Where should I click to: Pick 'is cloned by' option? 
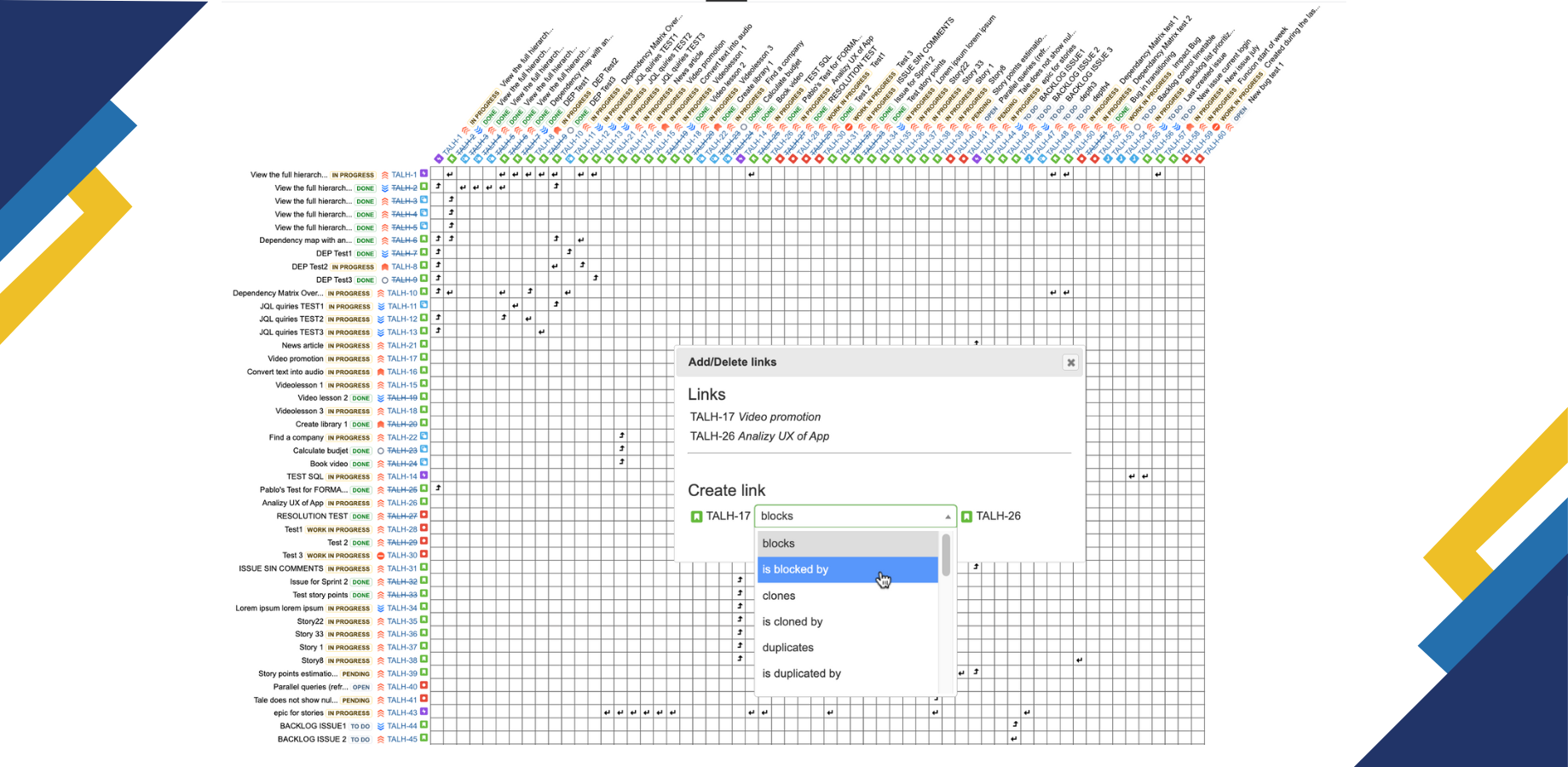tap(848, 622)
